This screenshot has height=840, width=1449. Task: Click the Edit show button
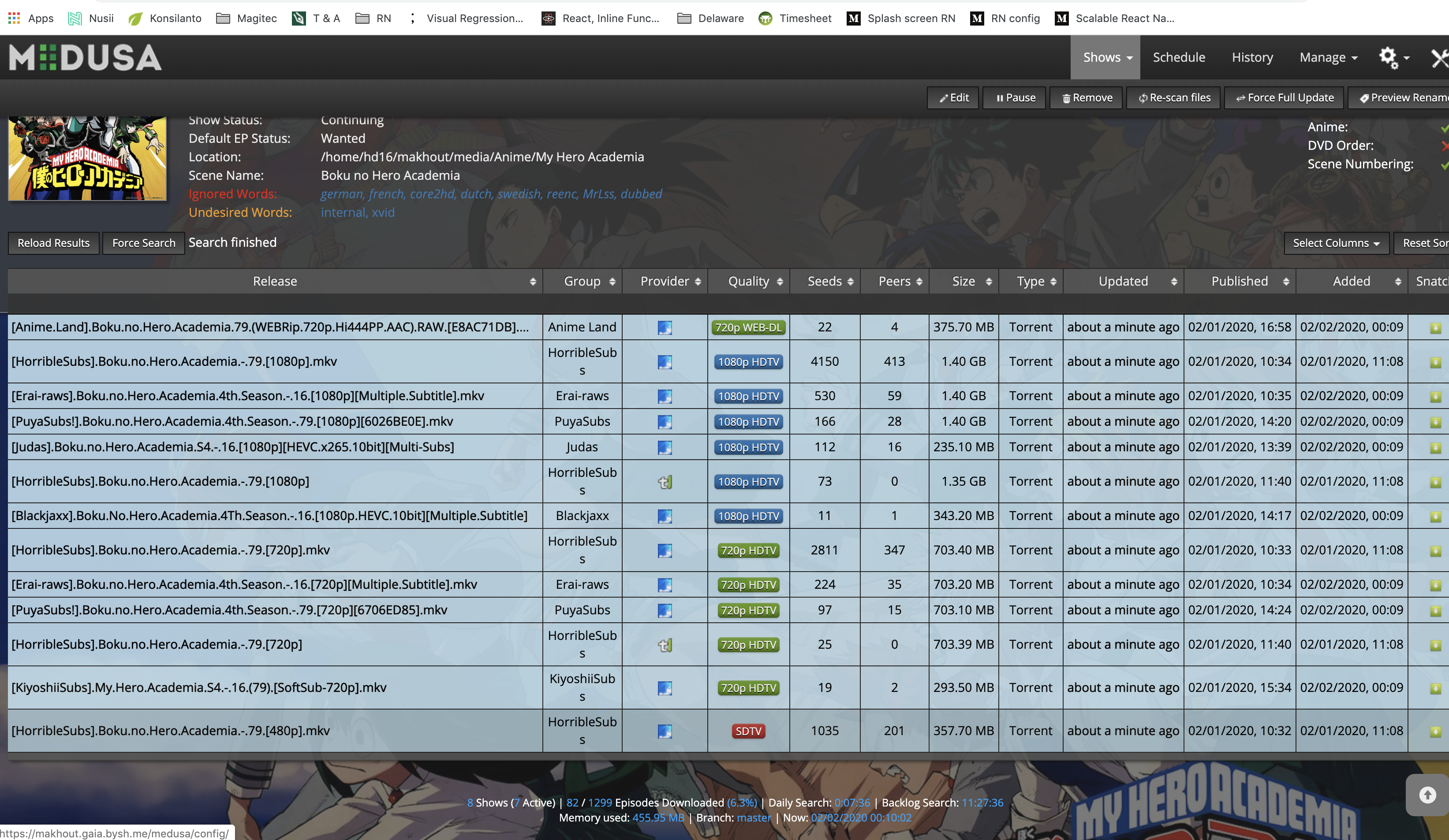coord(953,98)
